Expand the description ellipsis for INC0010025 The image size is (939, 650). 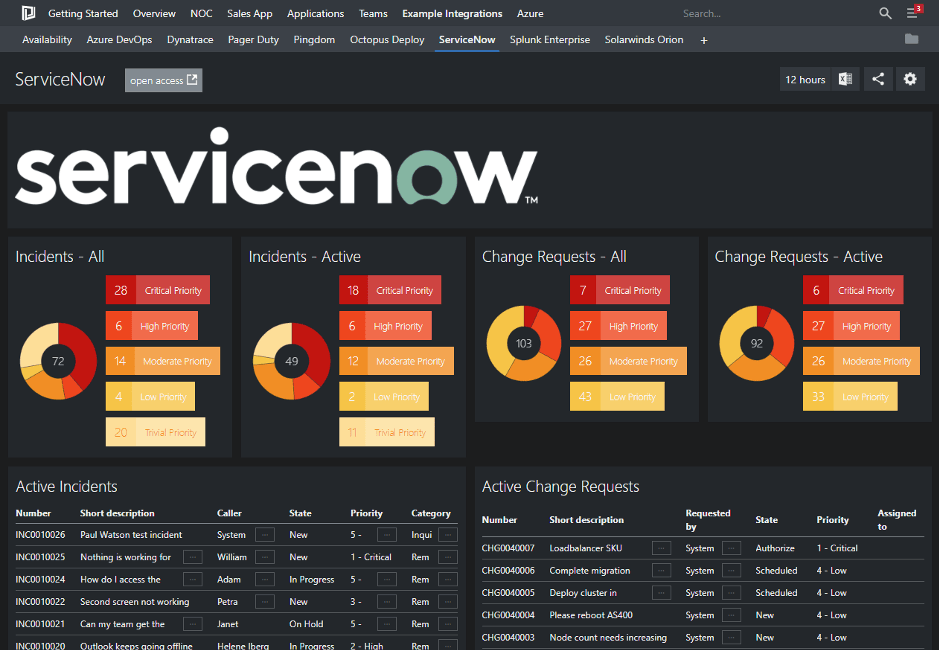point(192,557)
